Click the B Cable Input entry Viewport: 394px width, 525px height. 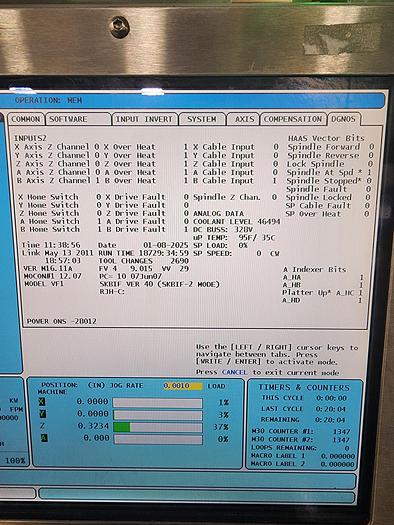pyautogui.click(x=236, y=181)
